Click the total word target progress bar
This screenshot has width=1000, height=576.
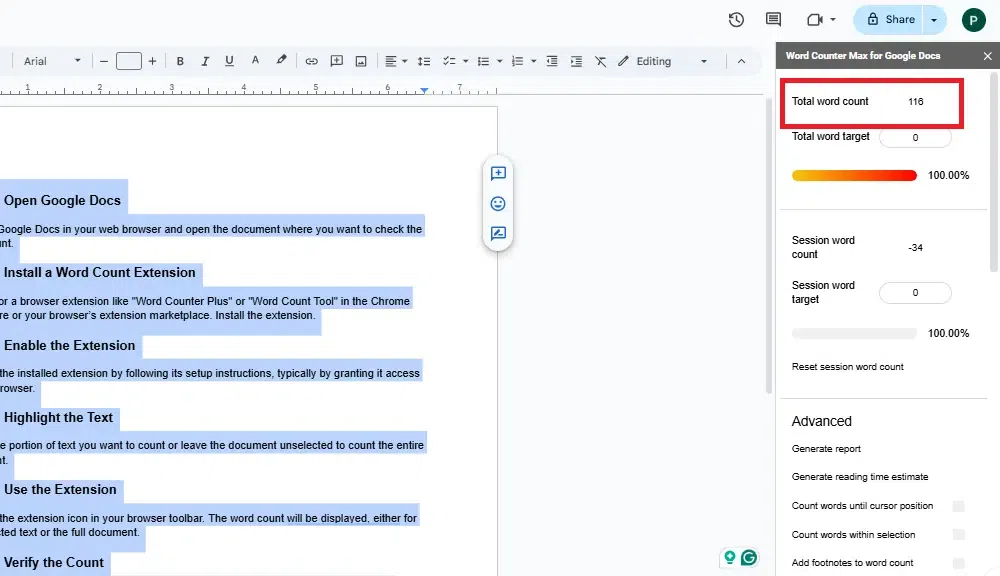tap(854, 175)
